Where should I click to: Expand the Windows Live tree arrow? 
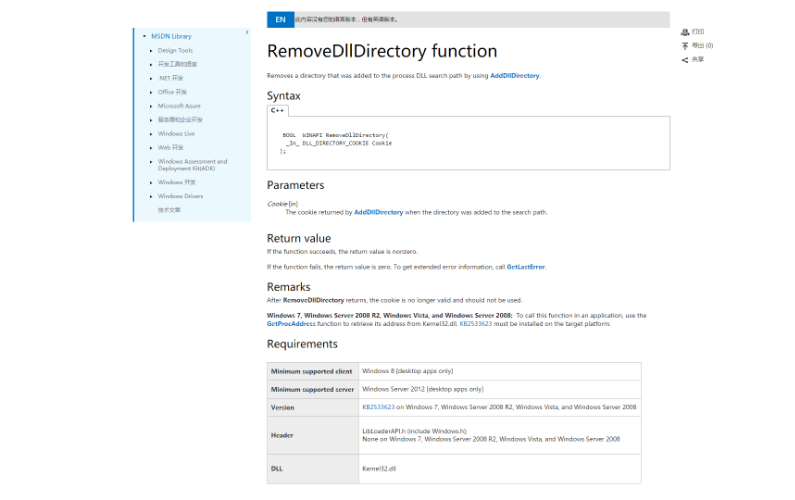(x=151, y=133)
